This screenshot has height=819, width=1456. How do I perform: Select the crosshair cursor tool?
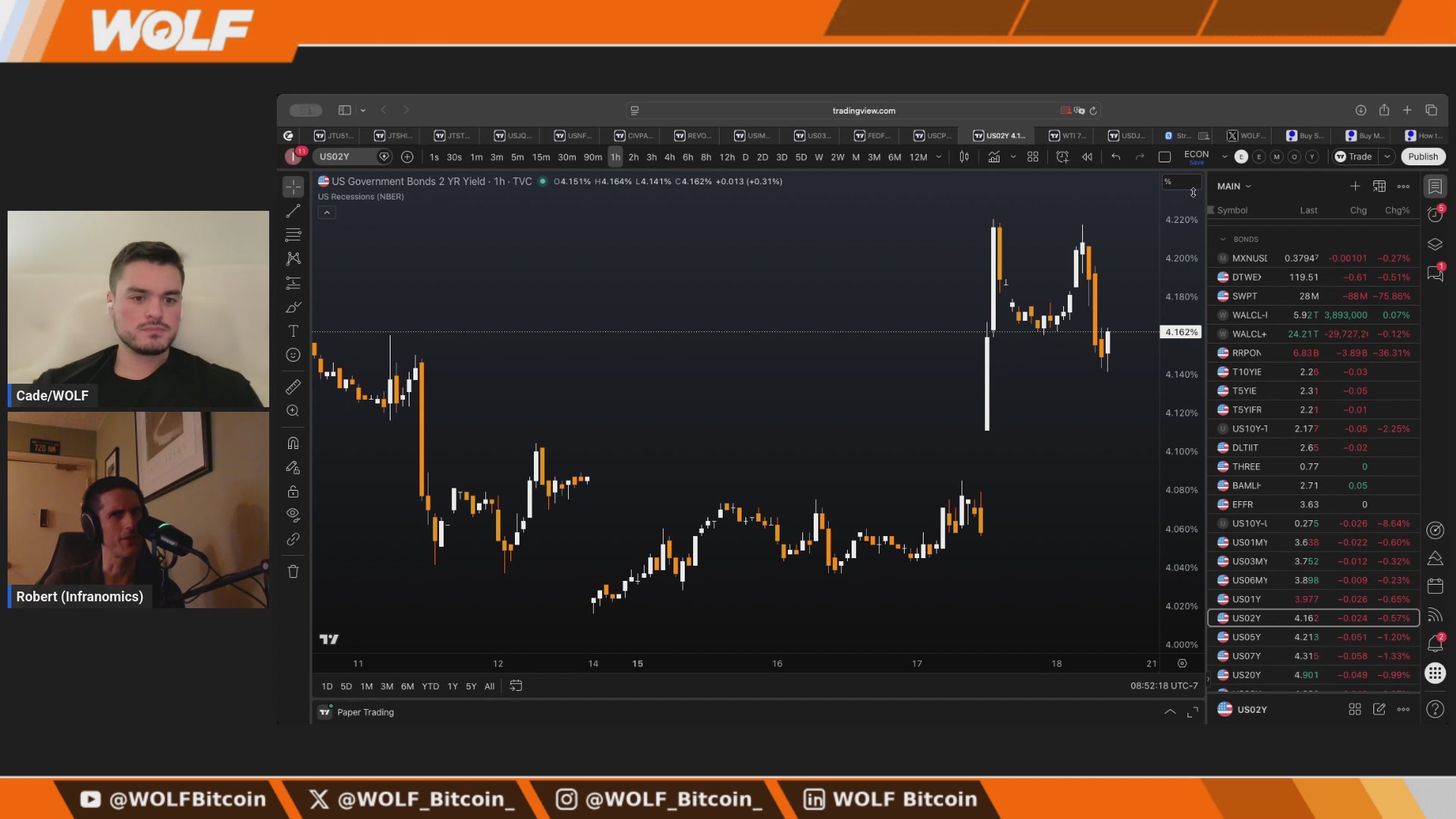(293, 187)
